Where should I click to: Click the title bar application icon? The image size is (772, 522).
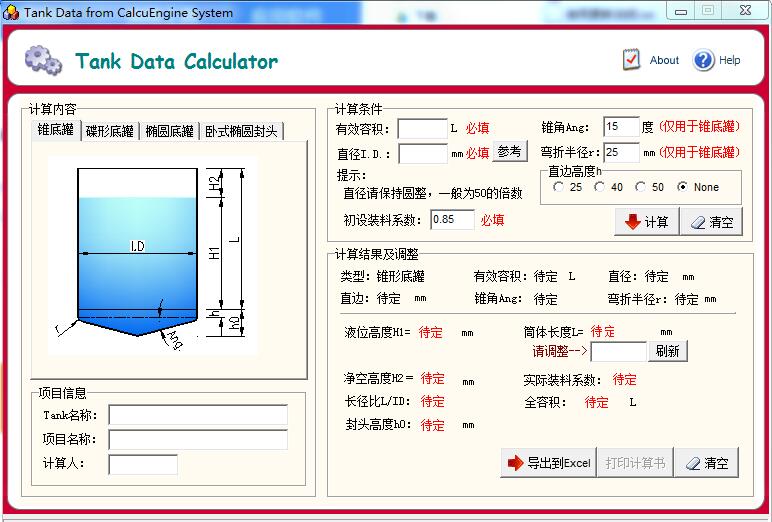pyautogui.click(x=11, y=12)
